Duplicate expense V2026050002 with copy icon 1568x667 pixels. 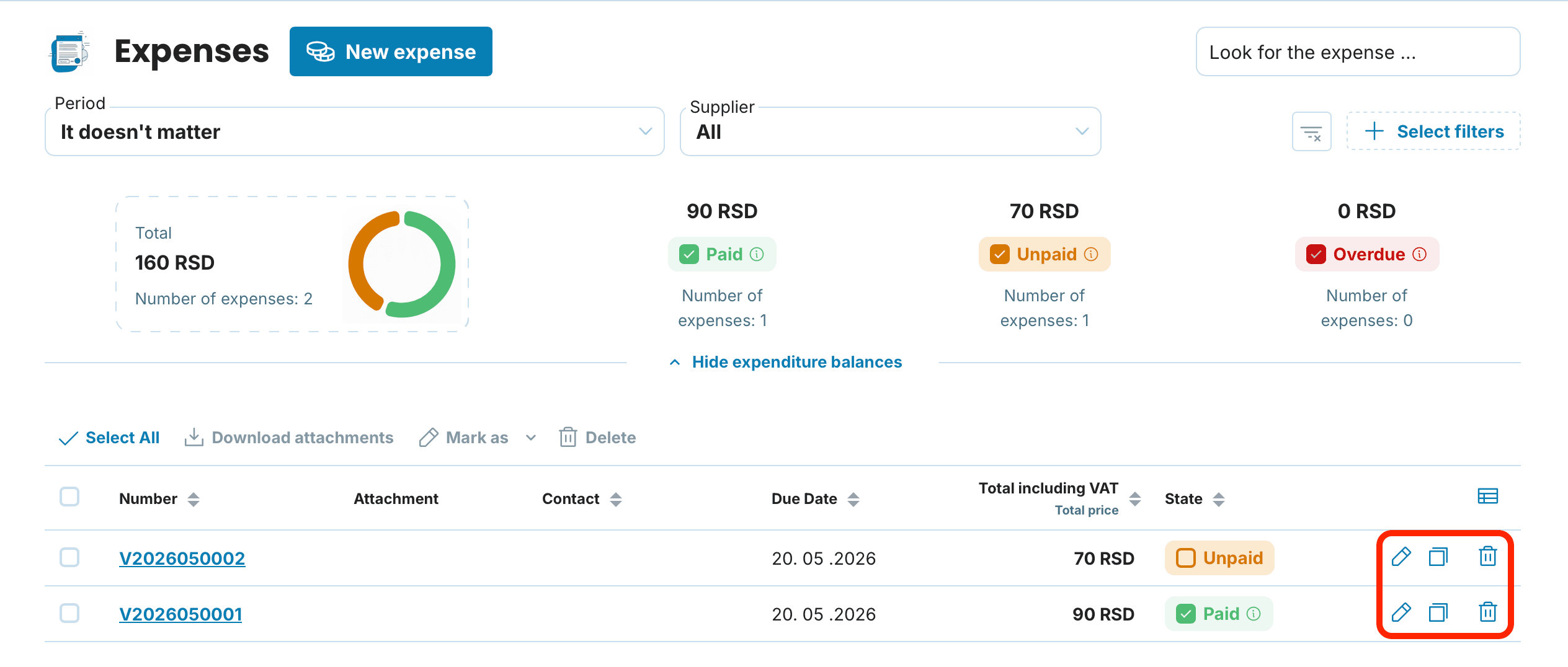click(1438, 557)
